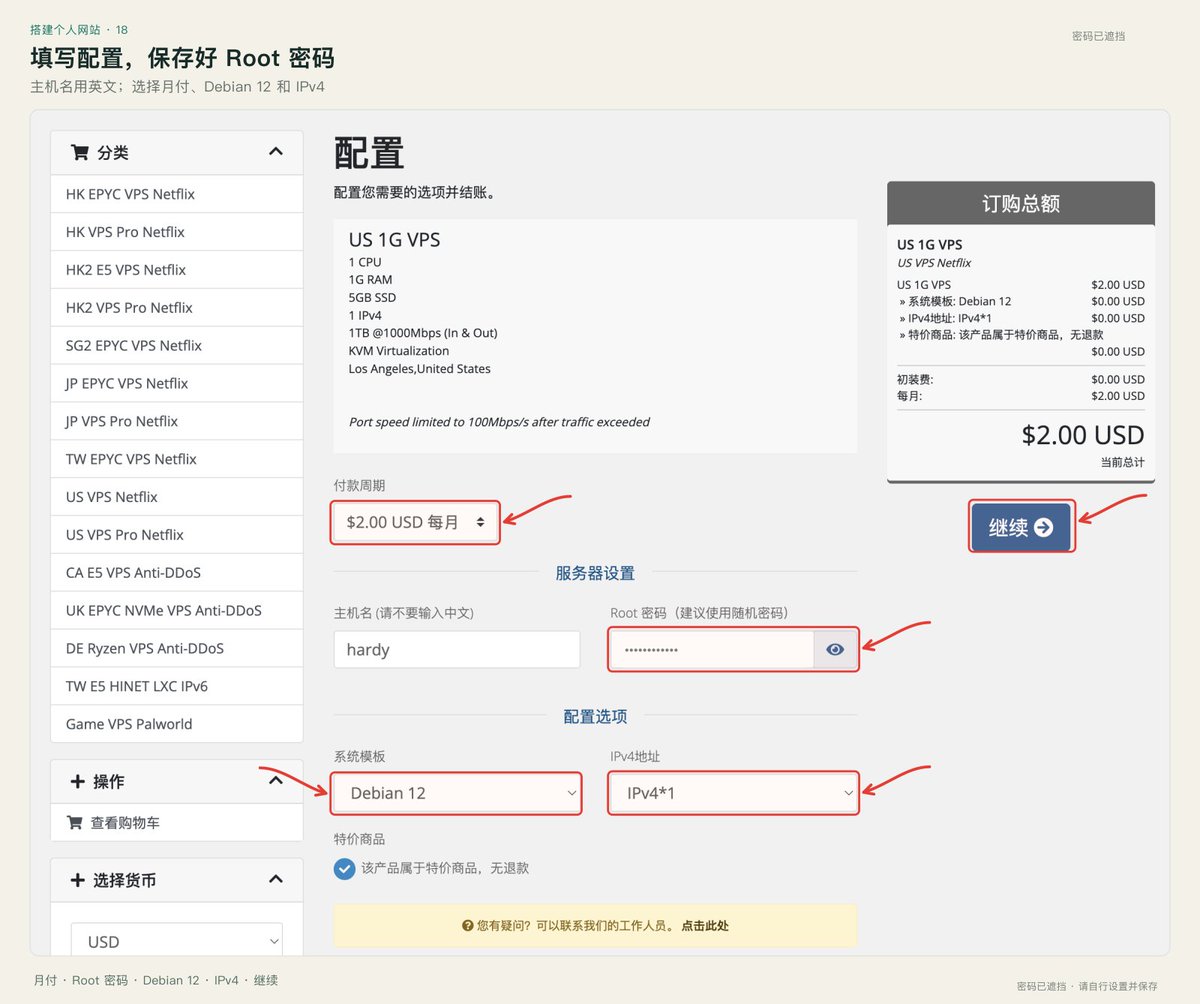1200x1004 pixels.
Task: Click the 'US VPS Netflix' italic summary subtitle
Action: (x=934, y=263)
